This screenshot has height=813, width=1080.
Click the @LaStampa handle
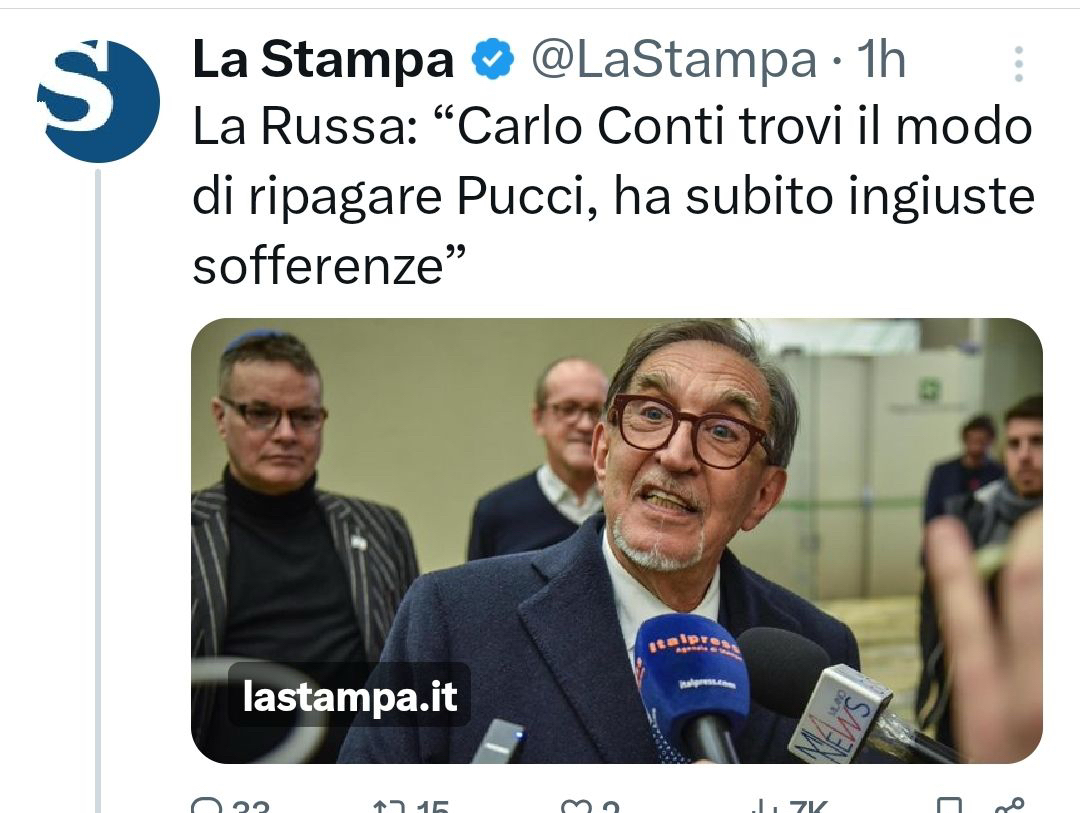674,60
